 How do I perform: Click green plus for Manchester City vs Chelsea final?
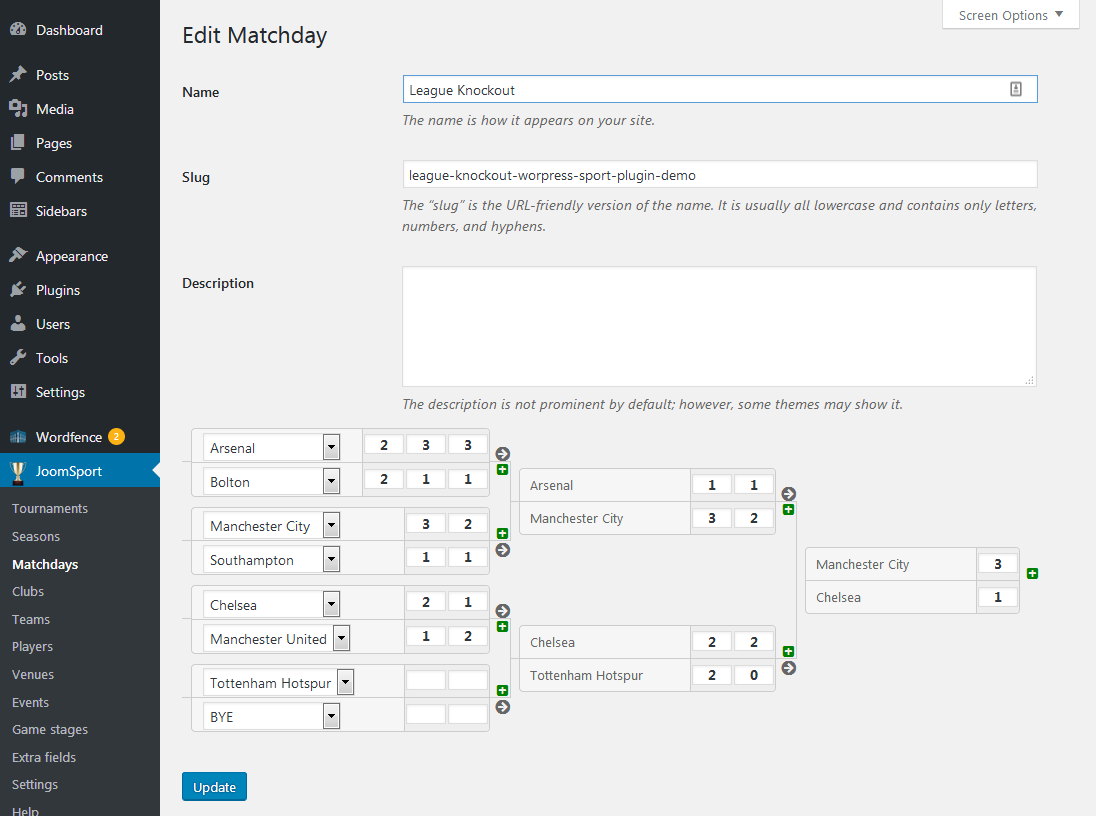[1032, 573]
